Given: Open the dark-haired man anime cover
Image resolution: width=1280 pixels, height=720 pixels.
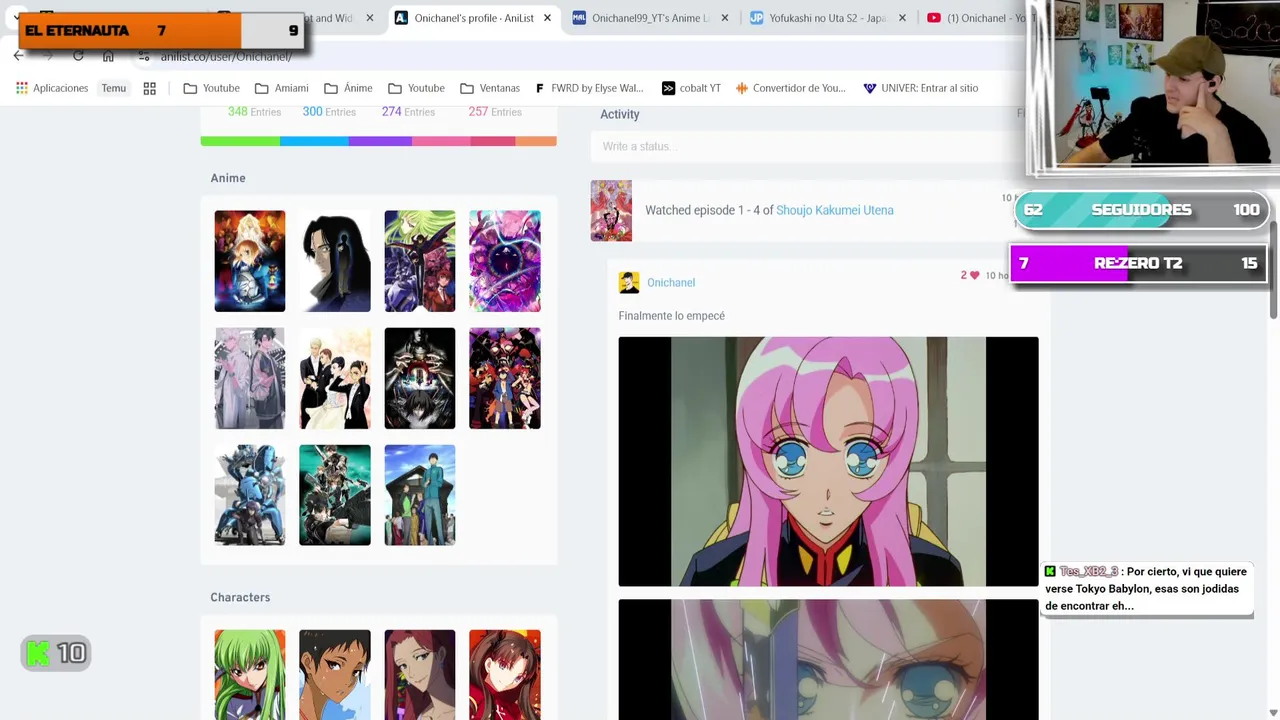Looking at the screenshot, I should pyautogui.click(x=335, y=261).
